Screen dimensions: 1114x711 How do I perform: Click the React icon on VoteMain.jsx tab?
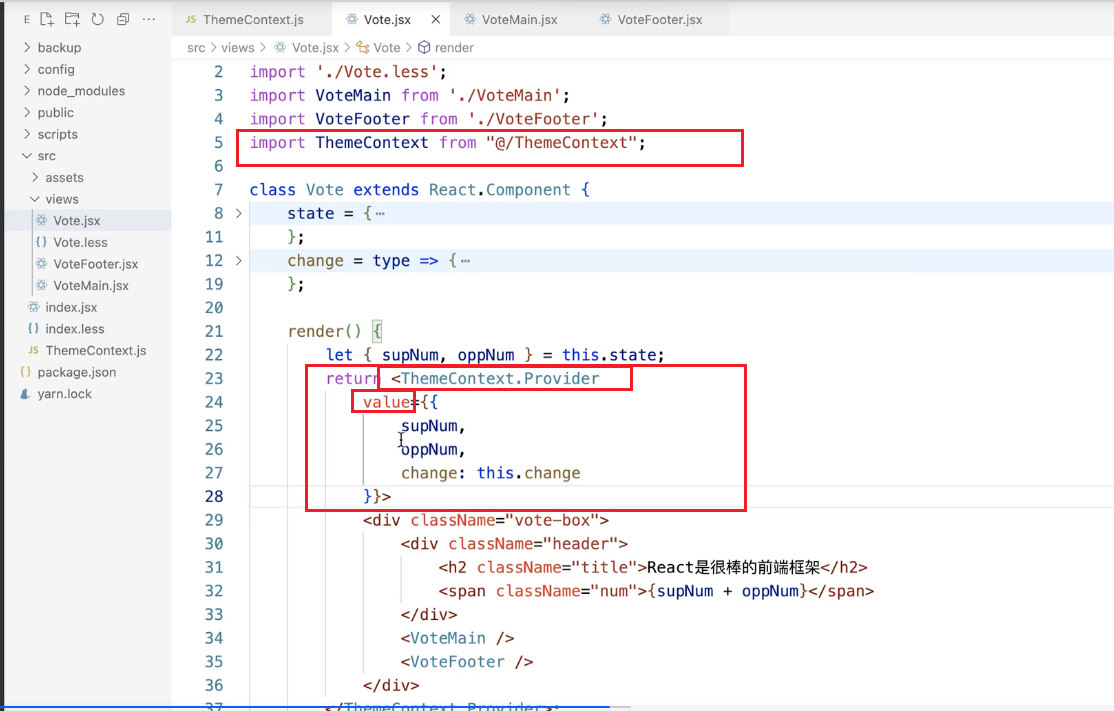coord(470,19)
